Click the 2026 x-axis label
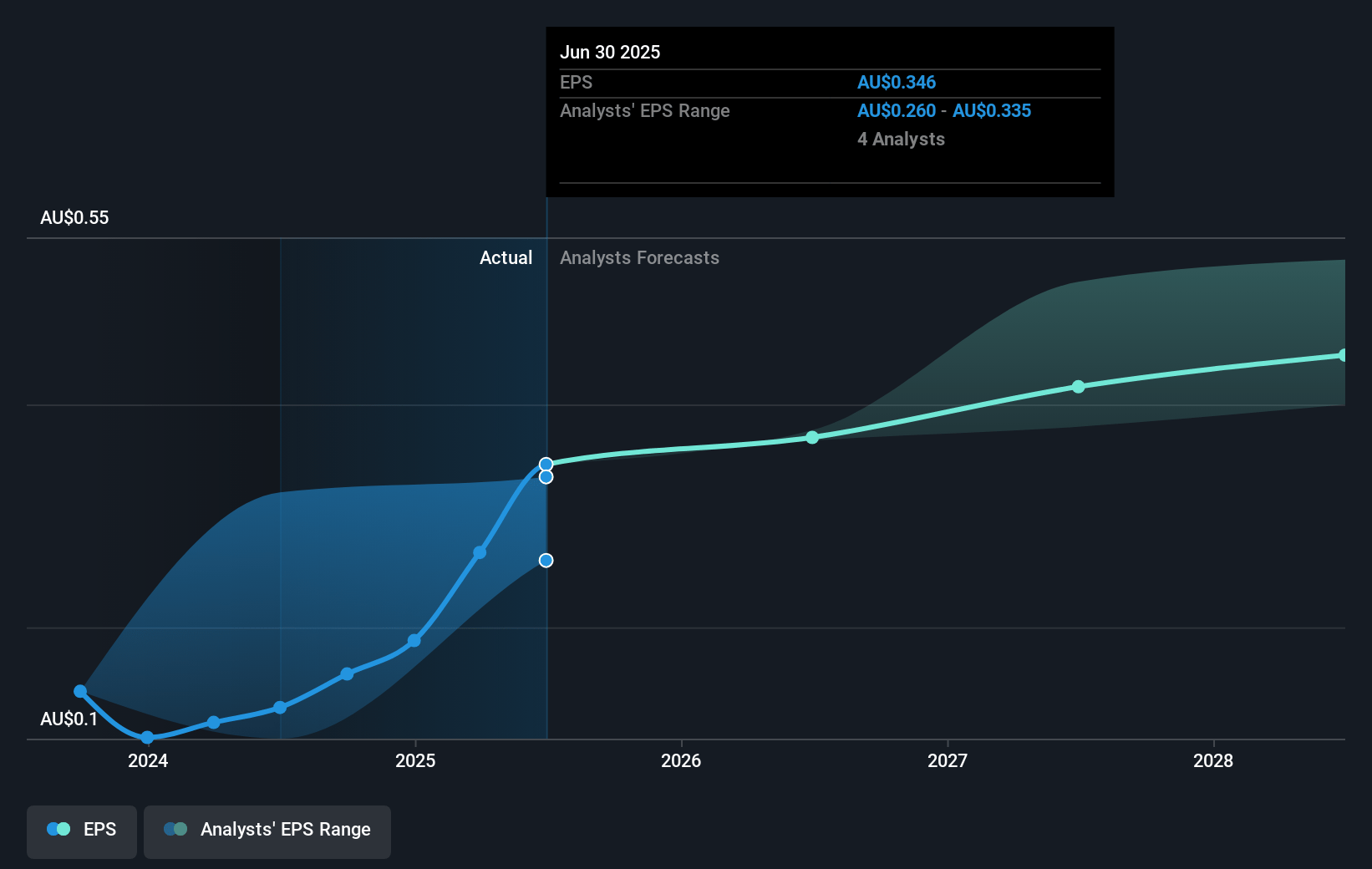Screen dimensions: 1372x869 pyautogui.click(x=680, y=760)
